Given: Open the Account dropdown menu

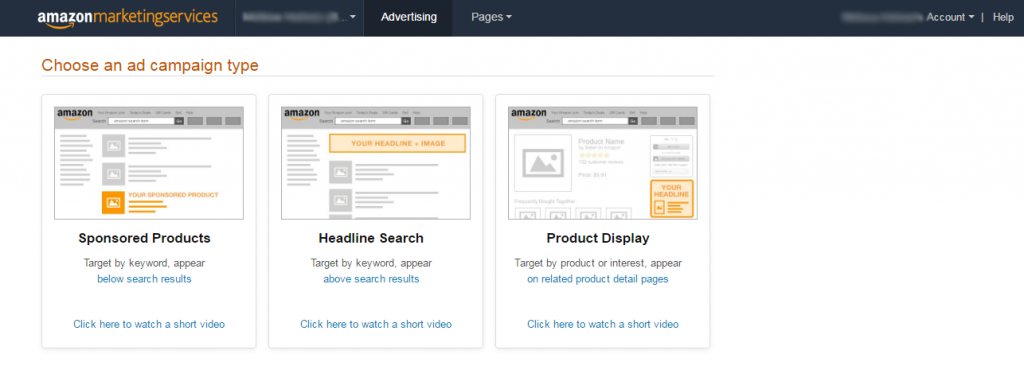Looking at the screenshot, I should [x=950, y=18].
